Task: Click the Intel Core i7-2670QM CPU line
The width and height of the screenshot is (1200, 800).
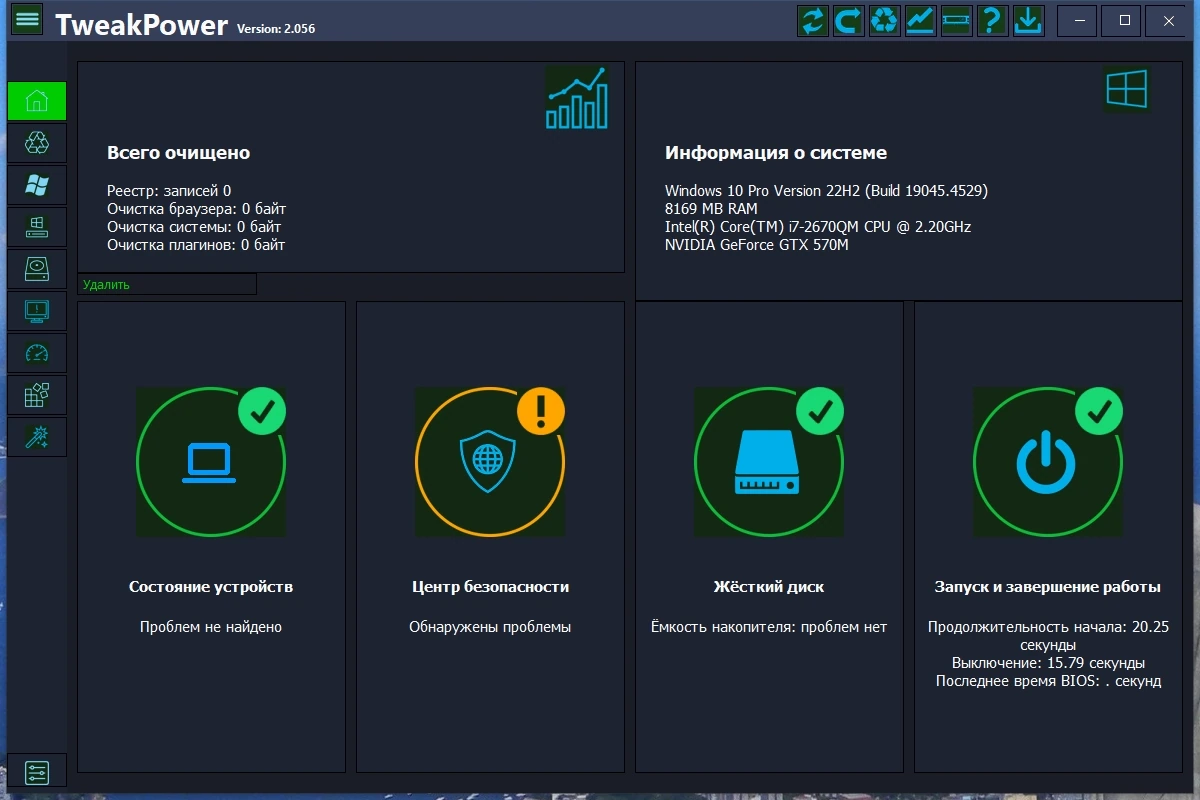Action: 818,227
